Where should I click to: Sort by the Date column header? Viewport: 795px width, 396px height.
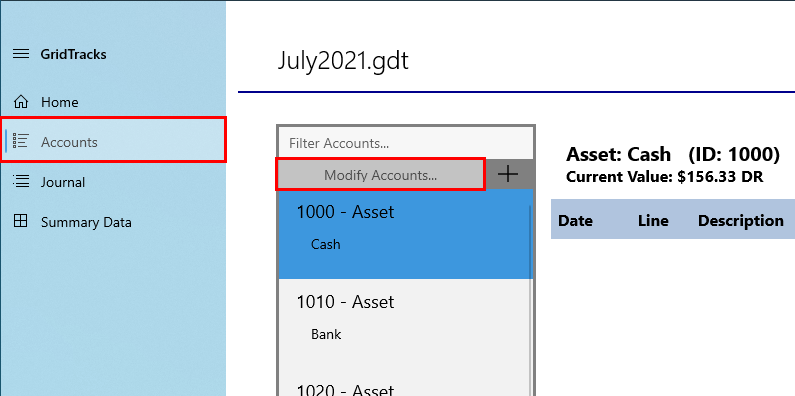coord(575,221)
